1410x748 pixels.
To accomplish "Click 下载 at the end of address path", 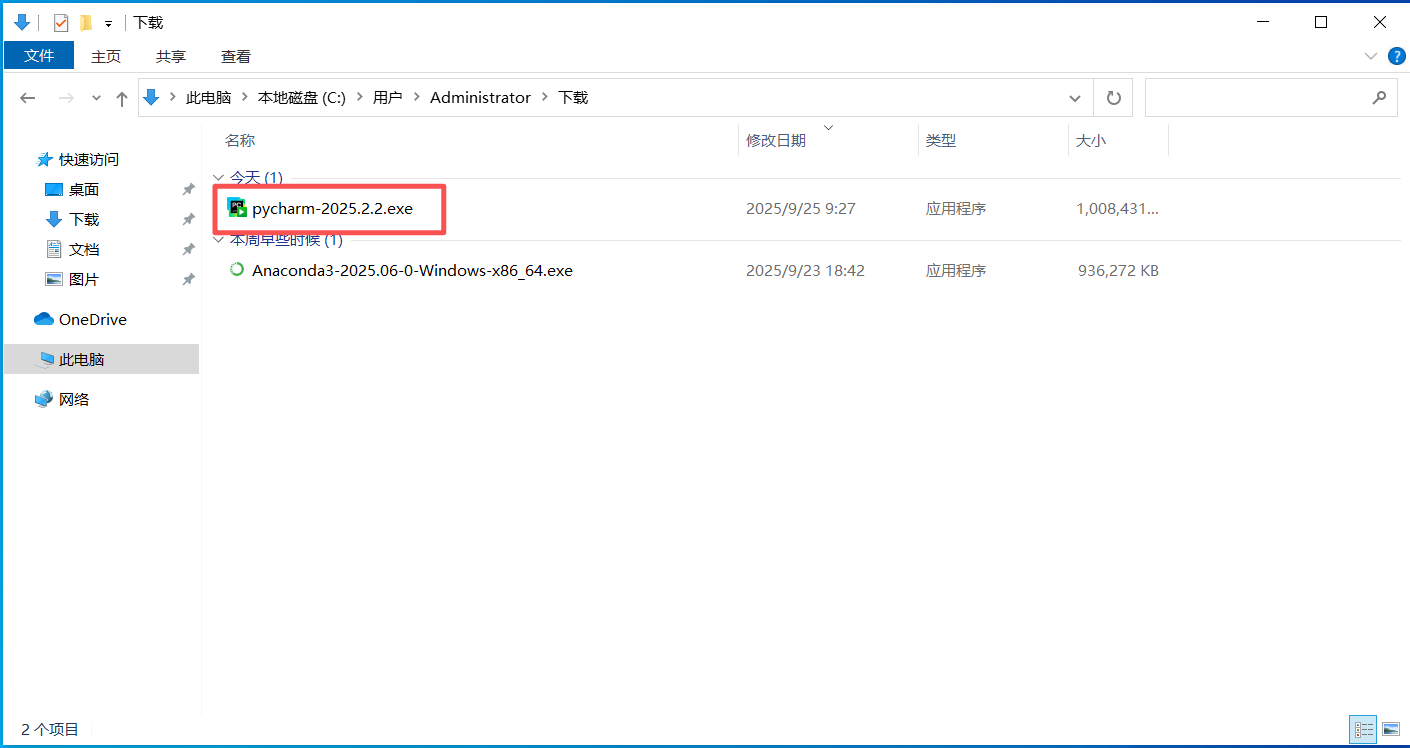I will click(573, 98).
